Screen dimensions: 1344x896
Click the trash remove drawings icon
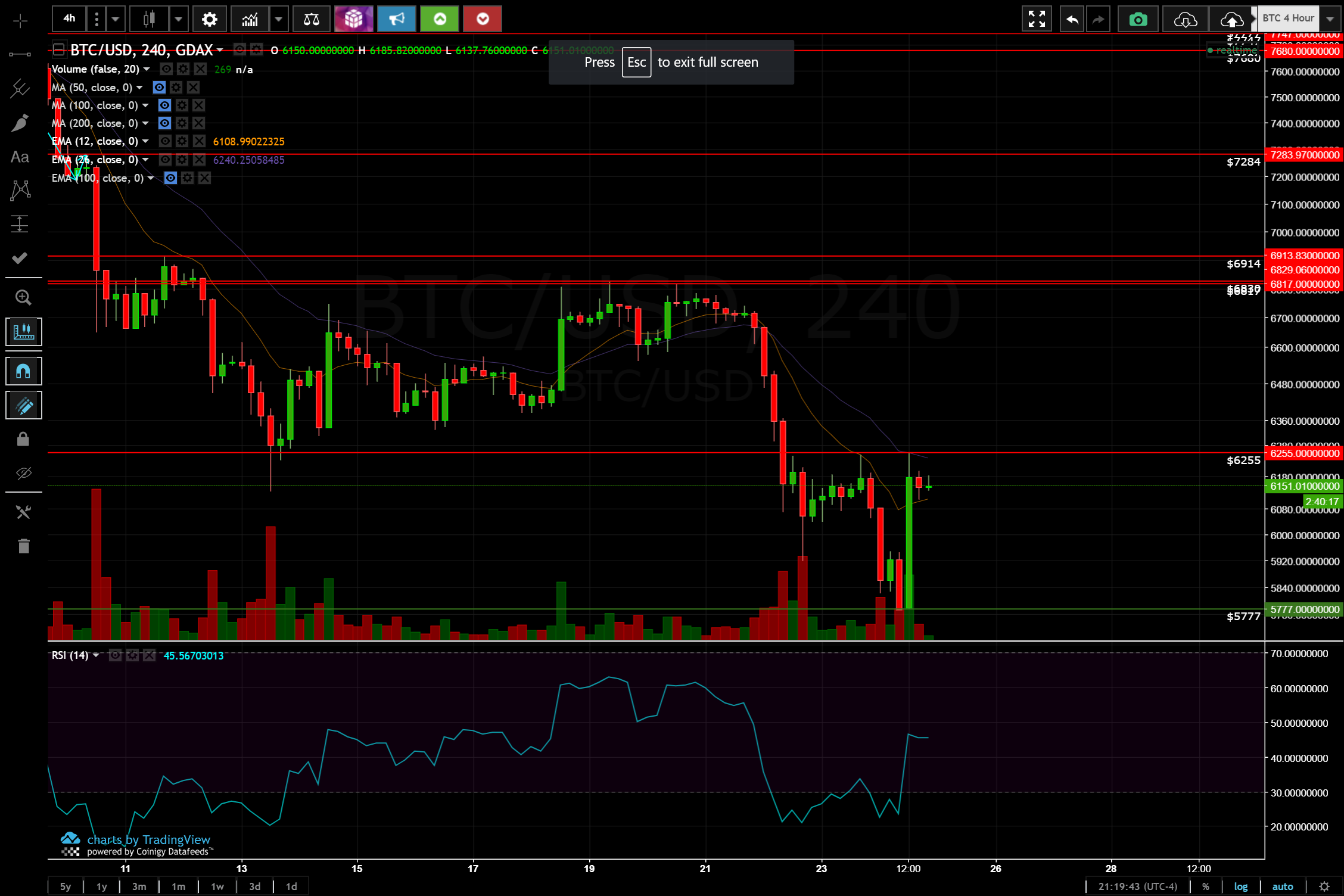pos(23,546)
